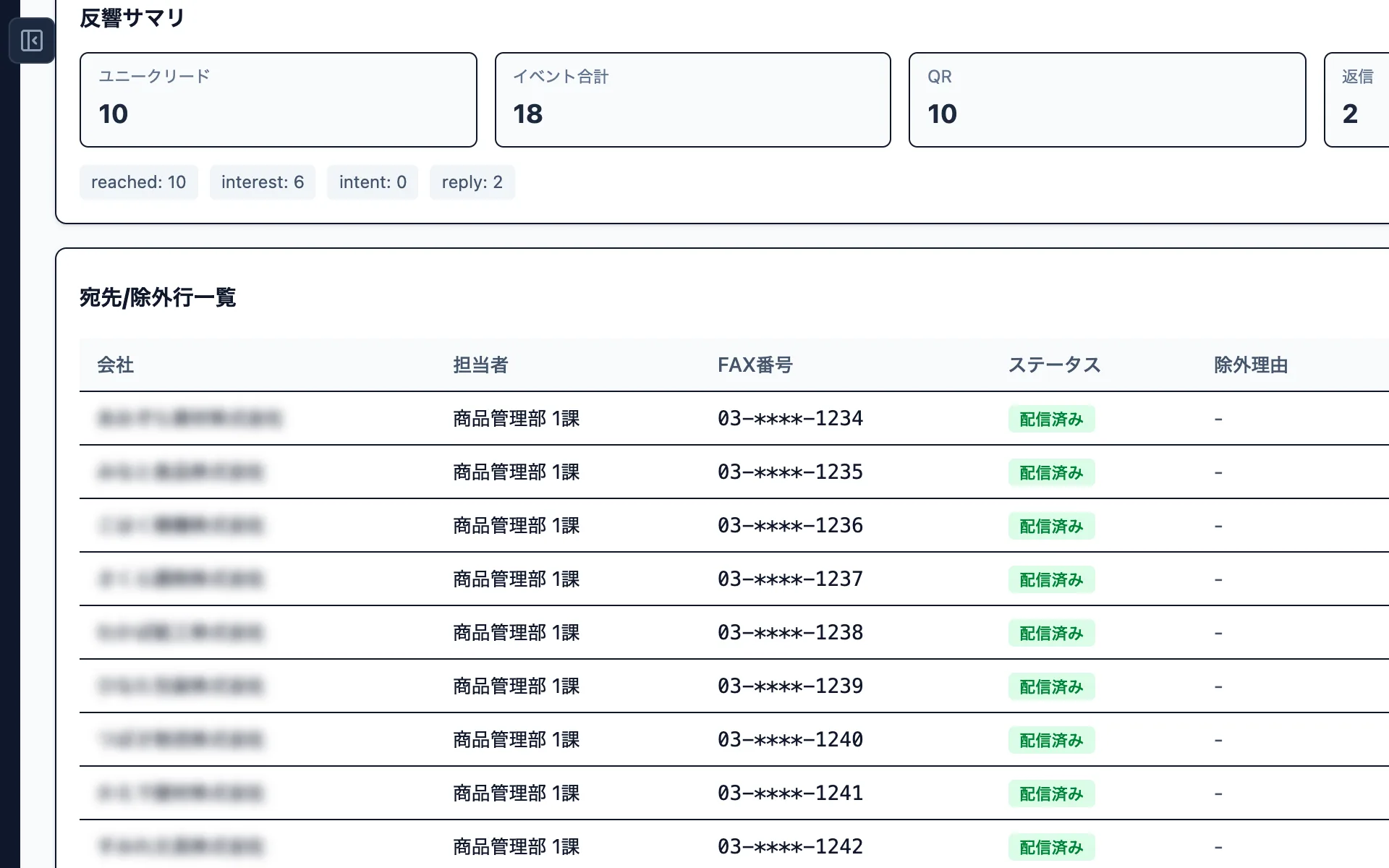Click 配信済み badge in the 03-****-1242 row
This screenshot has height=868, width=1389.
click(x=1051, y=848)
